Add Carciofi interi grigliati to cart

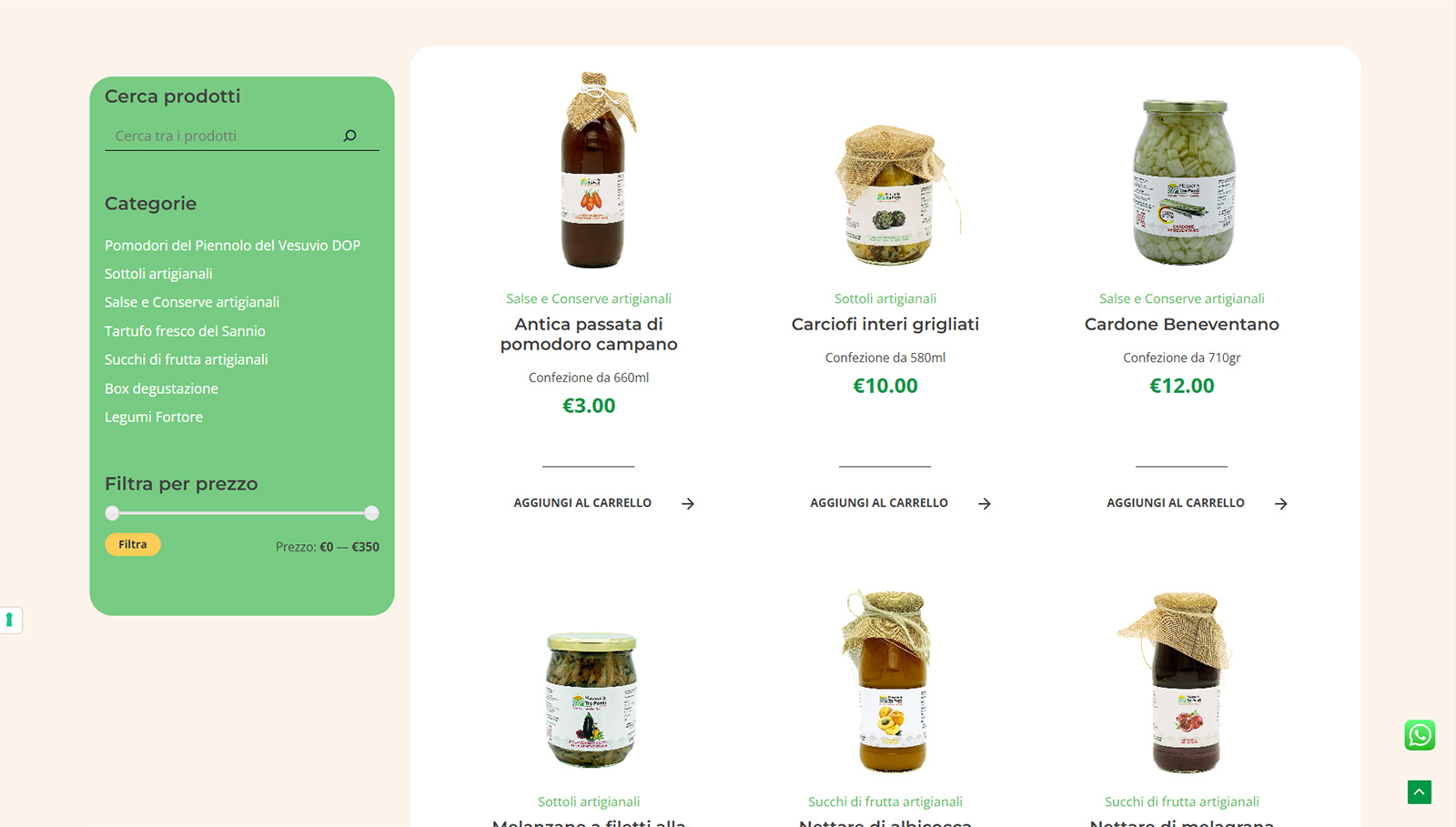pos(879,503)
